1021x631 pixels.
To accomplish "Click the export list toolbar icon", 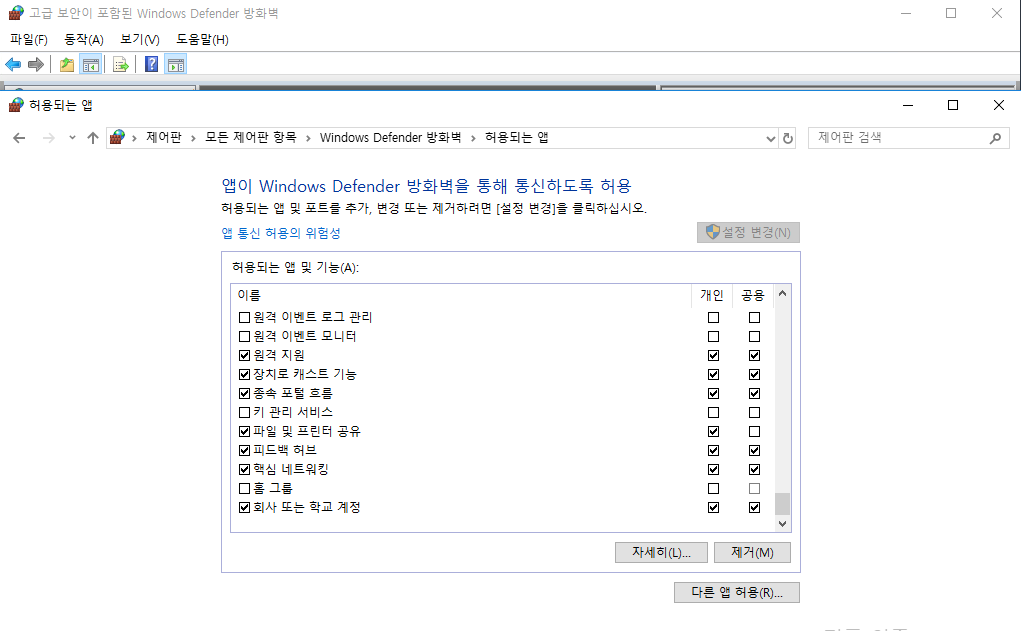I will click(x=120, y=64).
